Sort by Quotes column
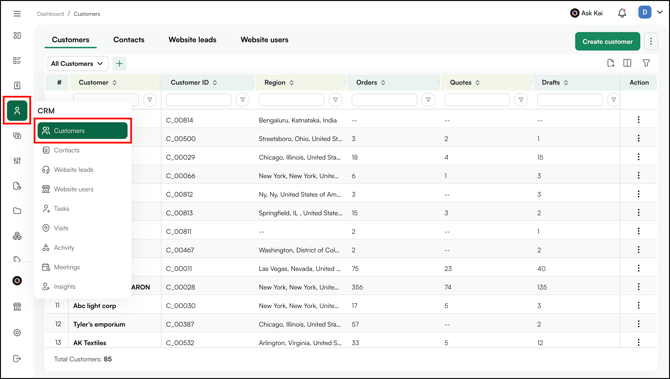Screen dimensions: 670x379 click(x=478, y=82)
